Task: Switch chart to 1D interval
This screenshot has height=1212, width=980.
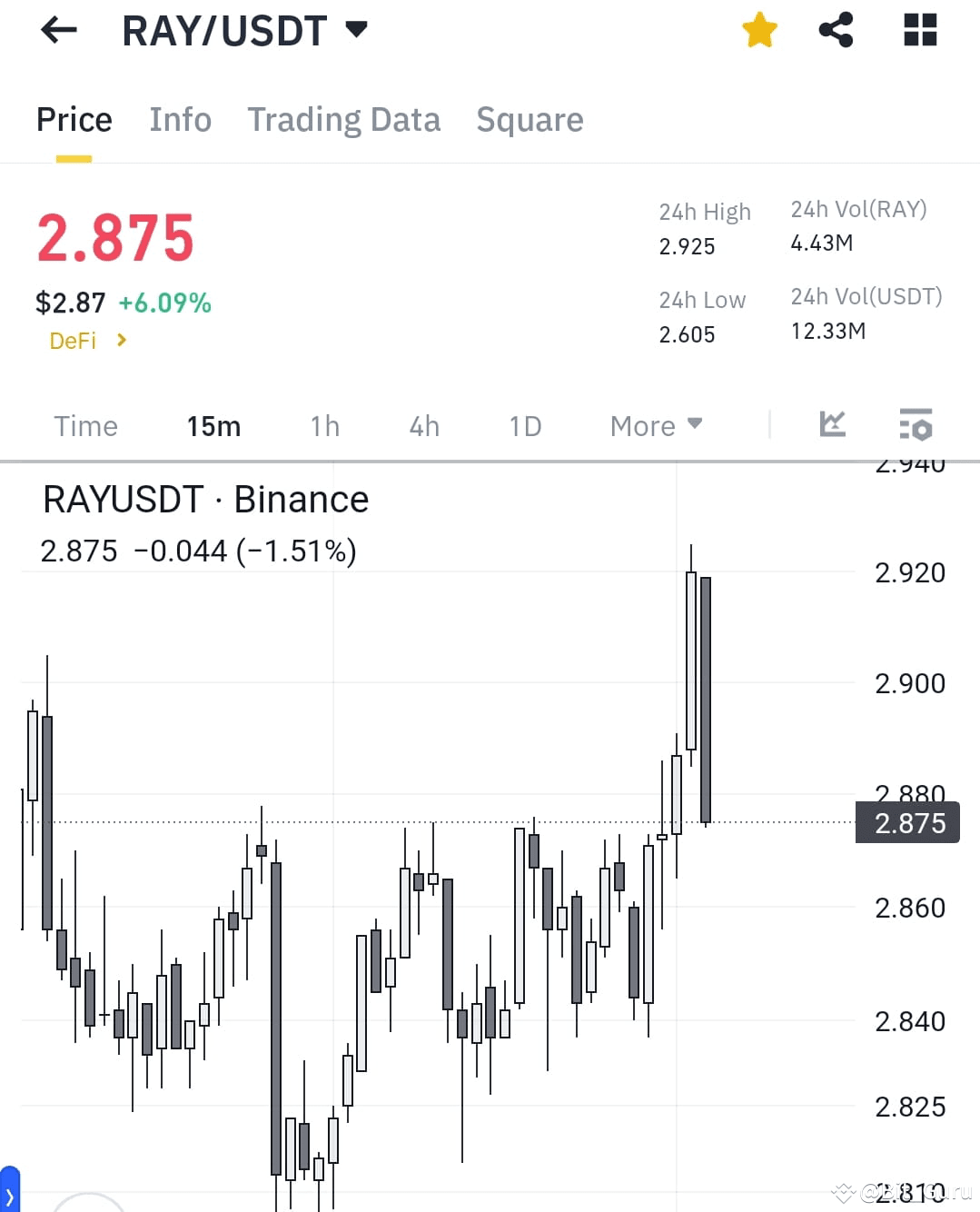Action: (x=524, y=425)
